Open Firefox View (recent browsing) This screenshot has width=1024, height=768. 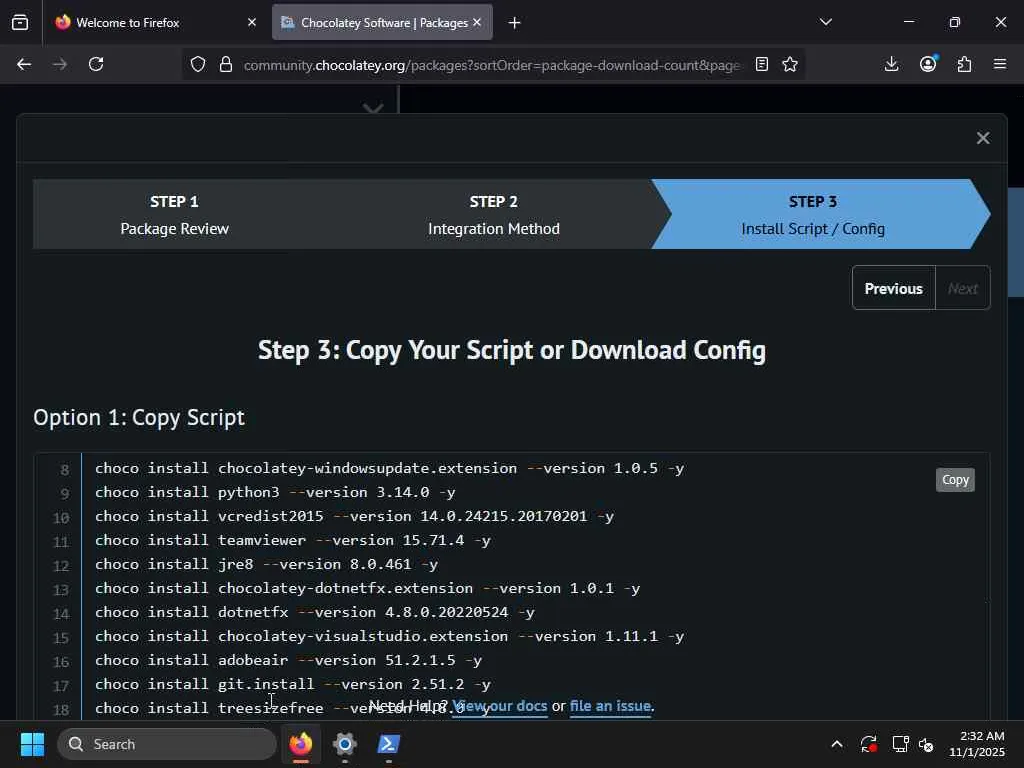coord(20,22)
